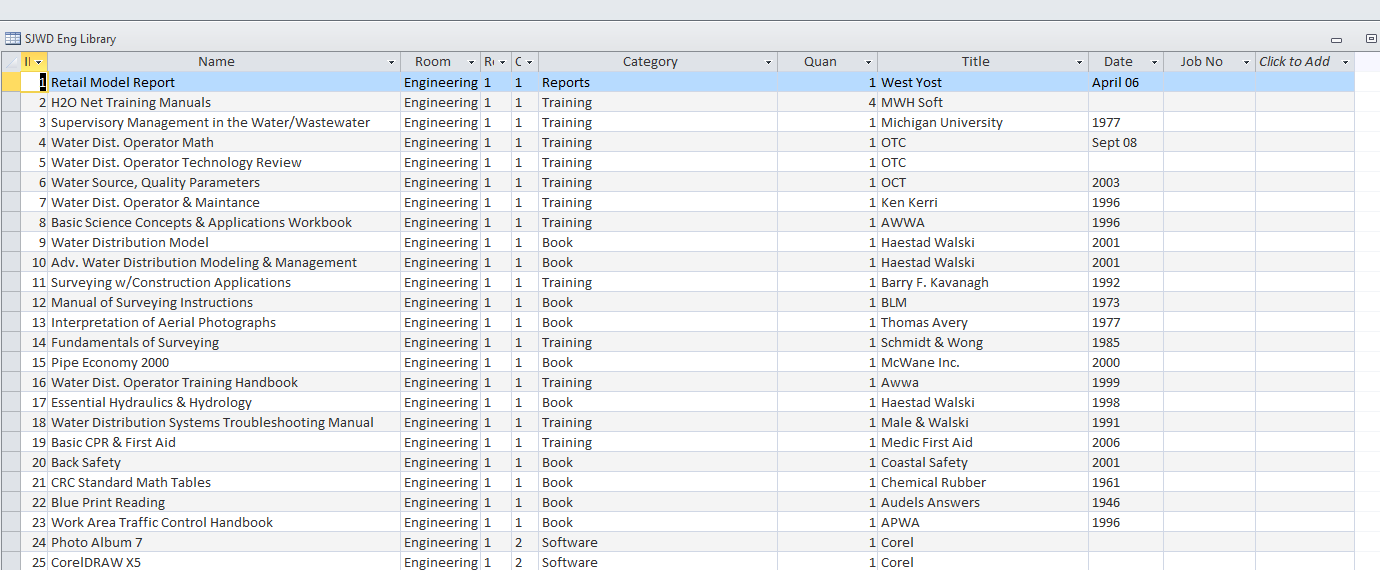
Task: Select the 'Photo Album 7' name cell
Action: 224,542
